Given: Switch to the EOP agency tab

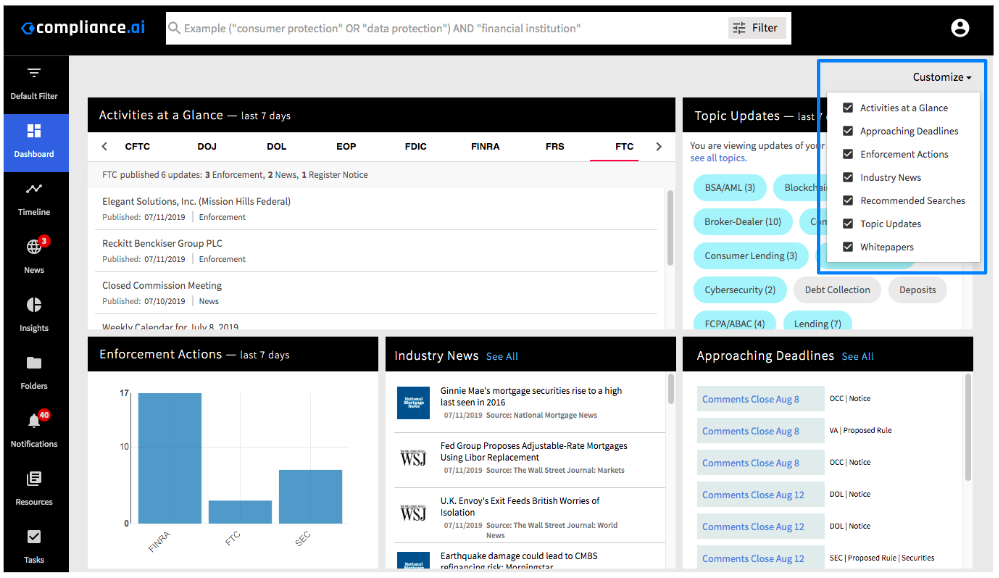Looking at the screenshot, I should click(x=346, y=147).
